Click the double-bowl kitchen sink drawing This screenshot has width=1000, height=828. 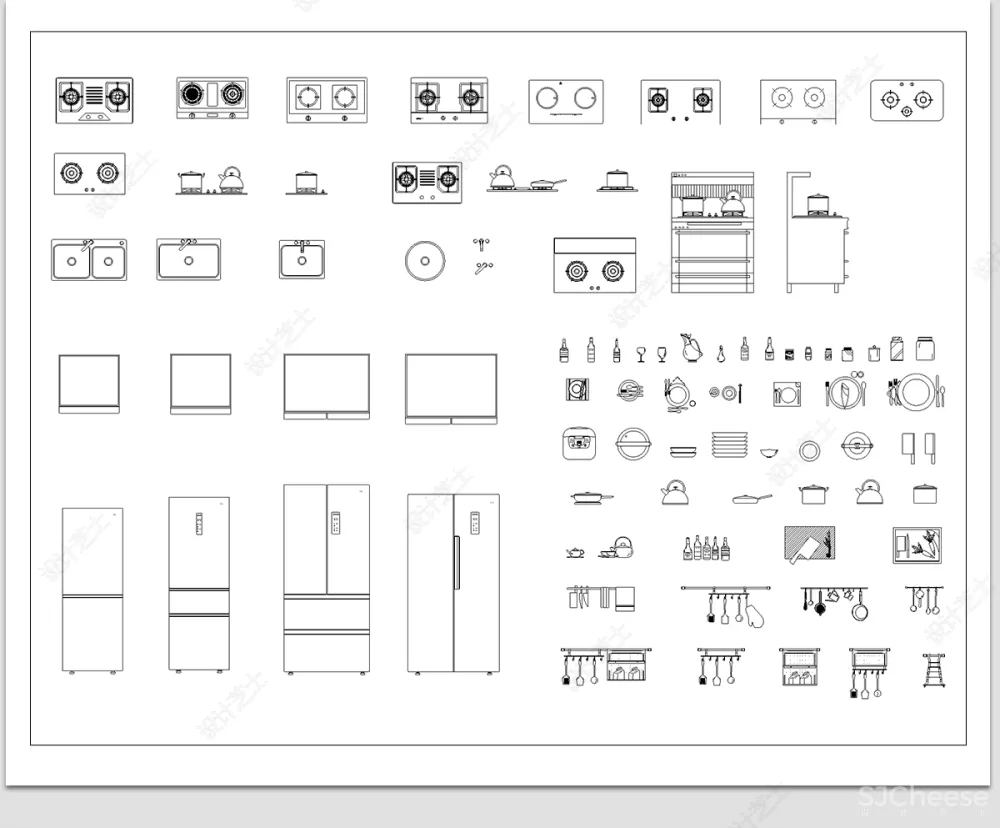89,260
